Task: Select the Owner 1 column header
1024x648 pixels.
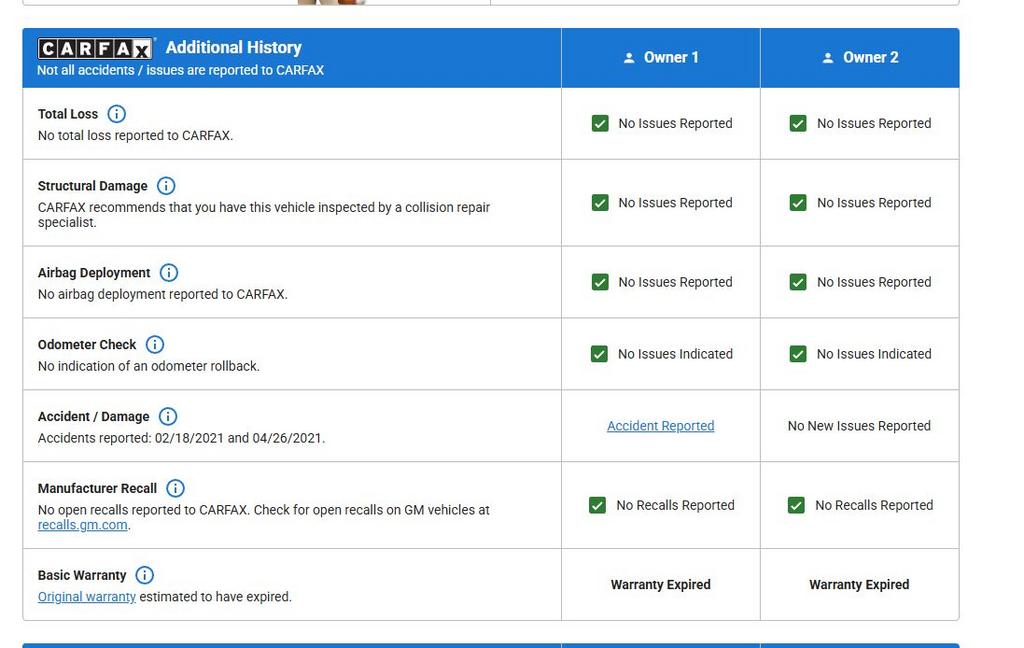Action: (x=661, y=57)
